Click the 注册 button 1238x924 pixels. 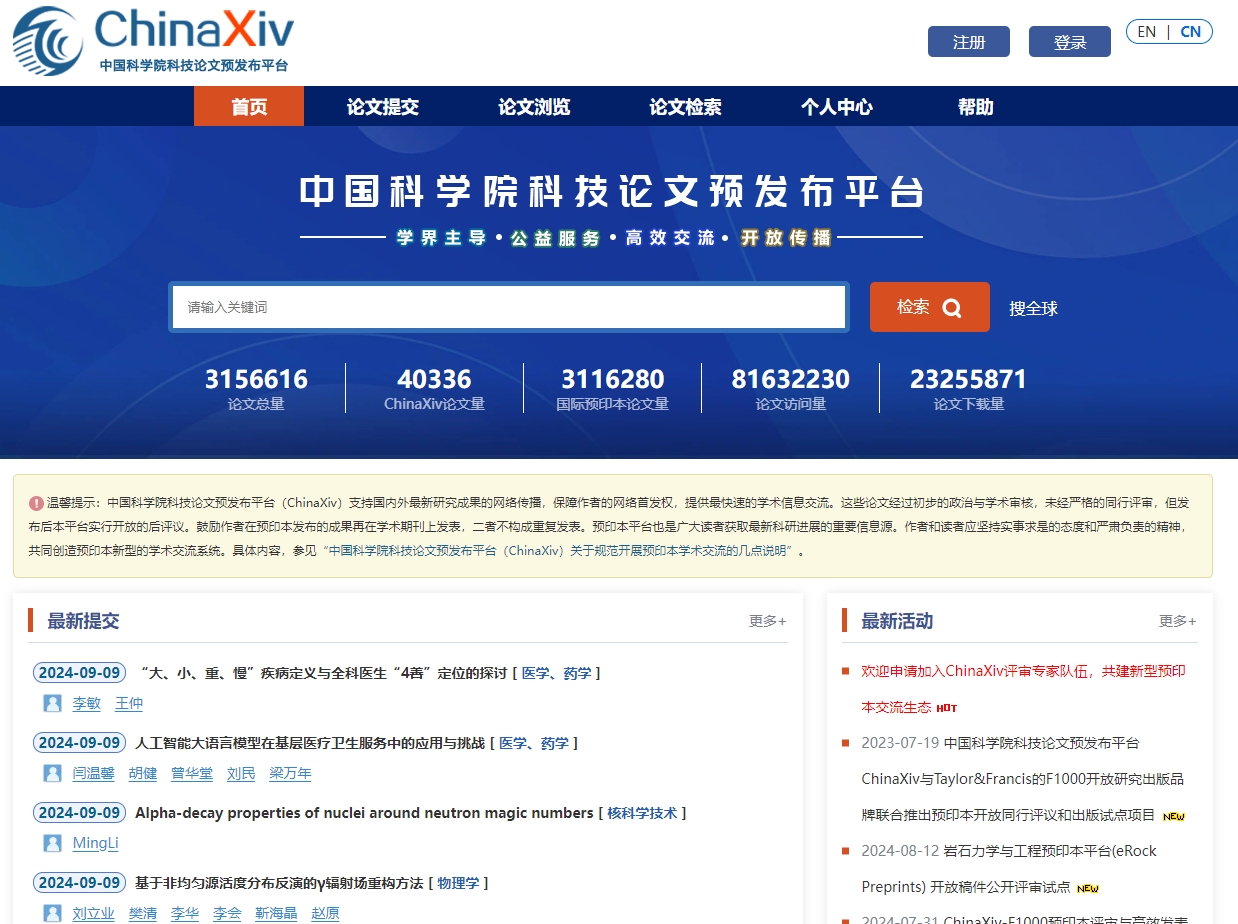click(x=969, y=42)
